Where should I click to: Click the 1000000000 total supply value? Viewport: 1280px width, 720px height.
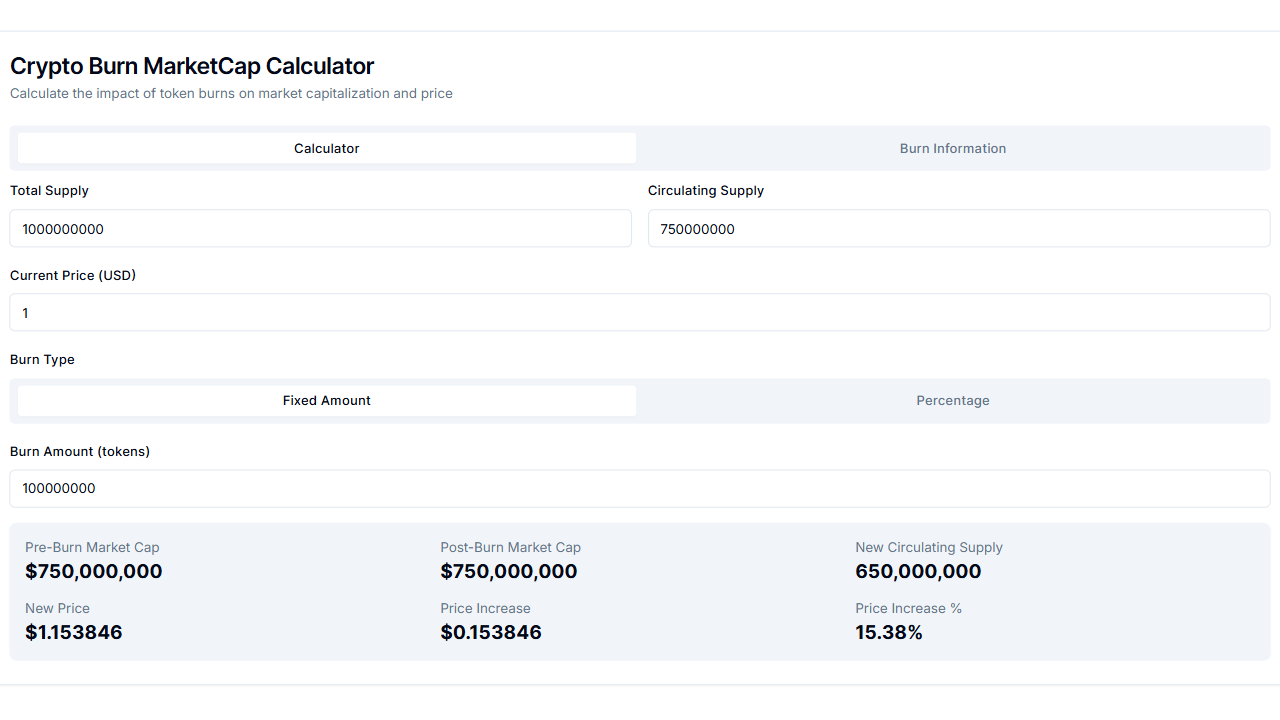pos(62,228)
